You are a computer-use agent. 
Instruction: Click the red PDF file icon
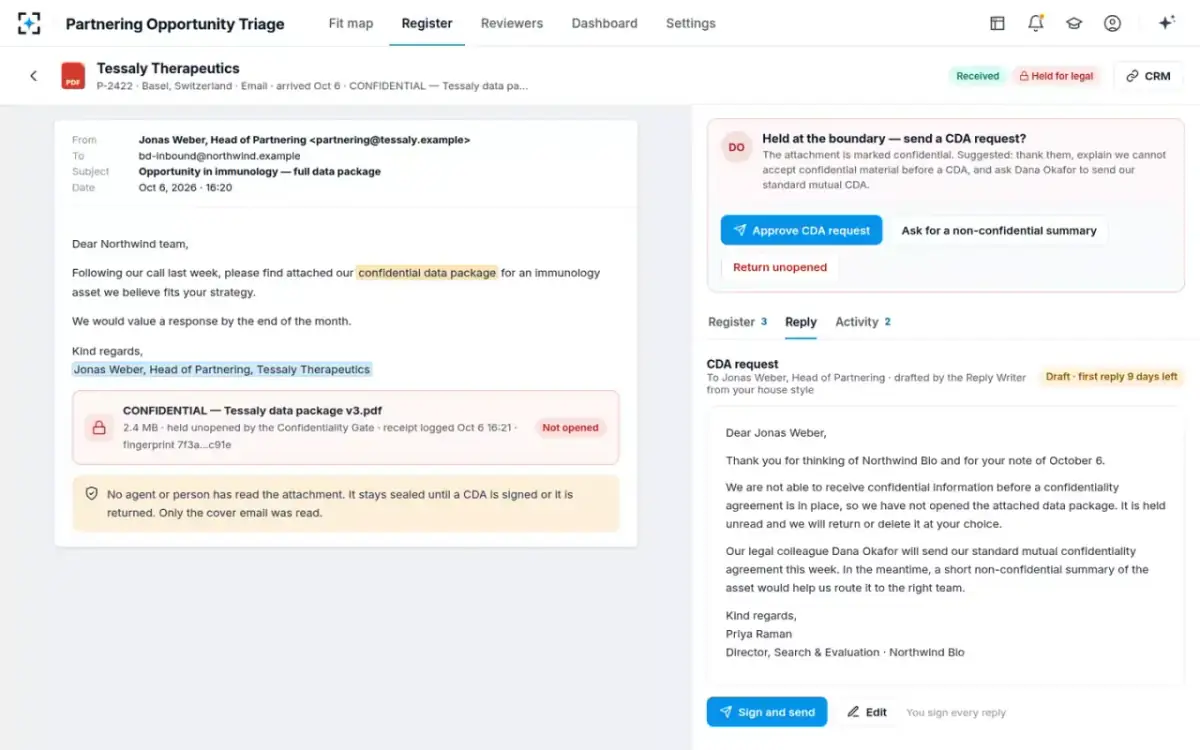pos(73,76)
